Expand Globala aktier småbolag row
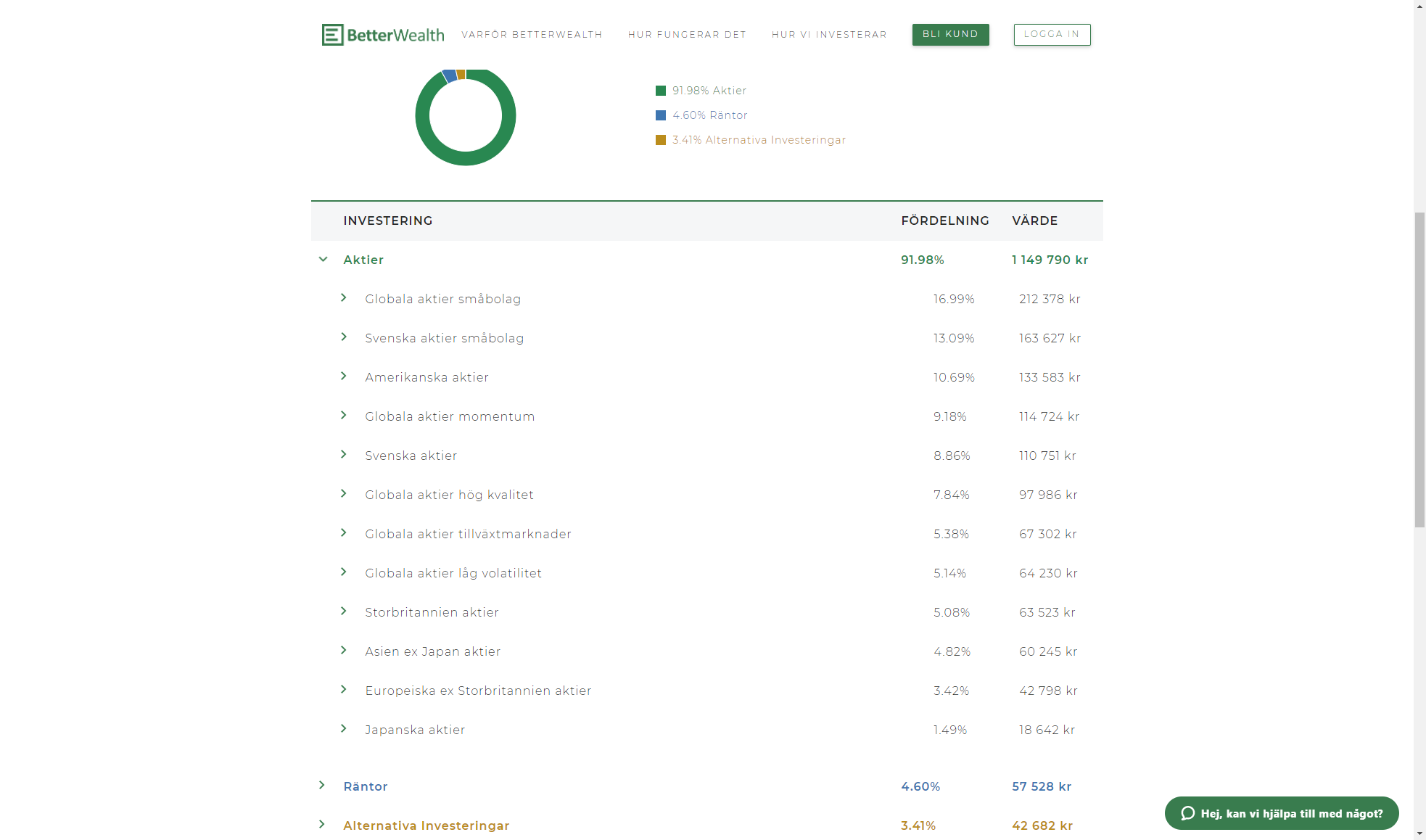 (x=344, y=298)
